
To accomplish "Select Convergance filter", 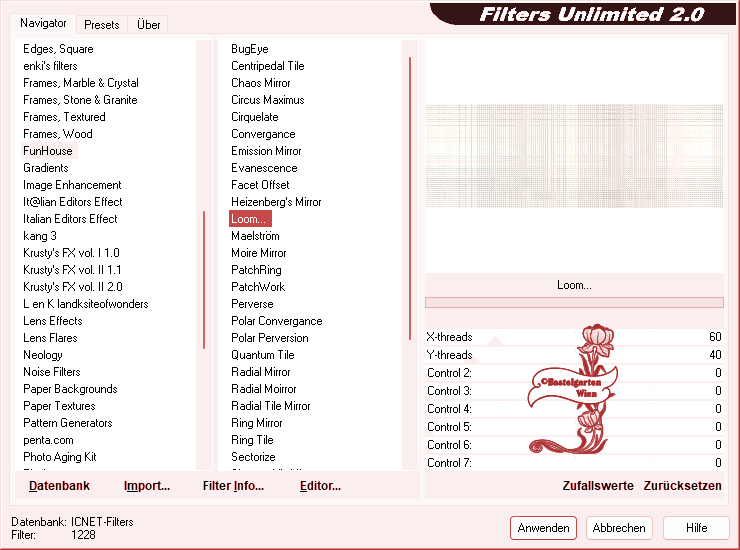I will pyautogui.click(x=263, y=134).
